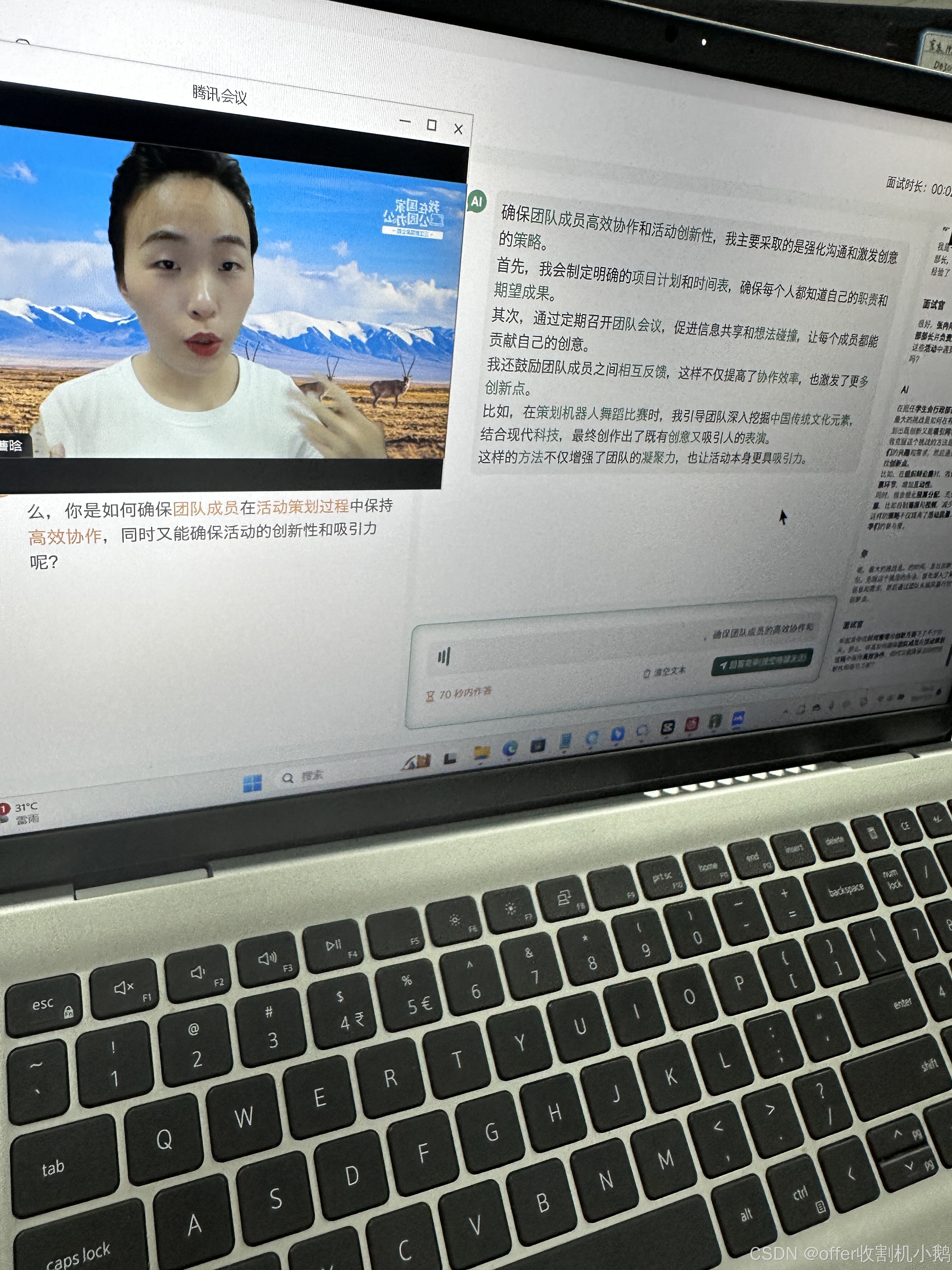Click the hourglass 70 seconds timer icon
The image size is (952, 1270).
[x=430, y=696]
